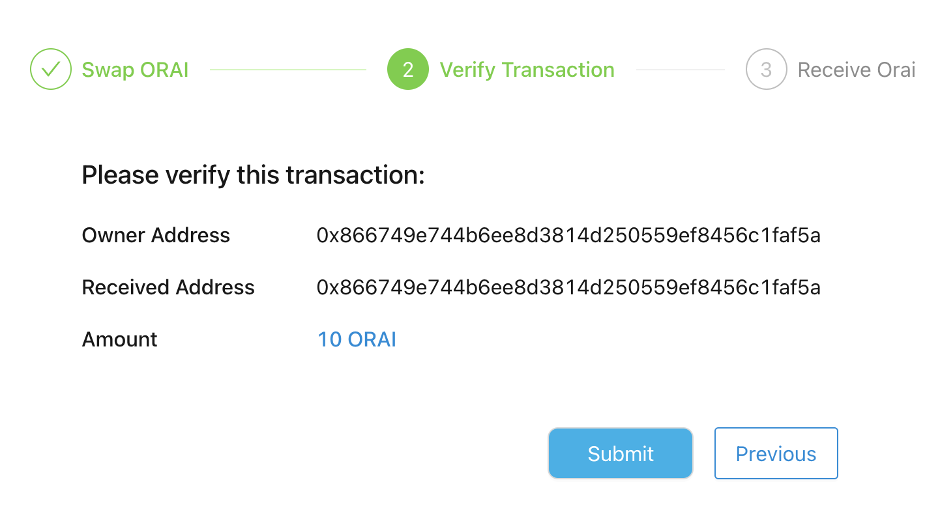This screenshot has height=522, width=941.
Task: Click the grey step 3 circle
Action: (766, 70)
